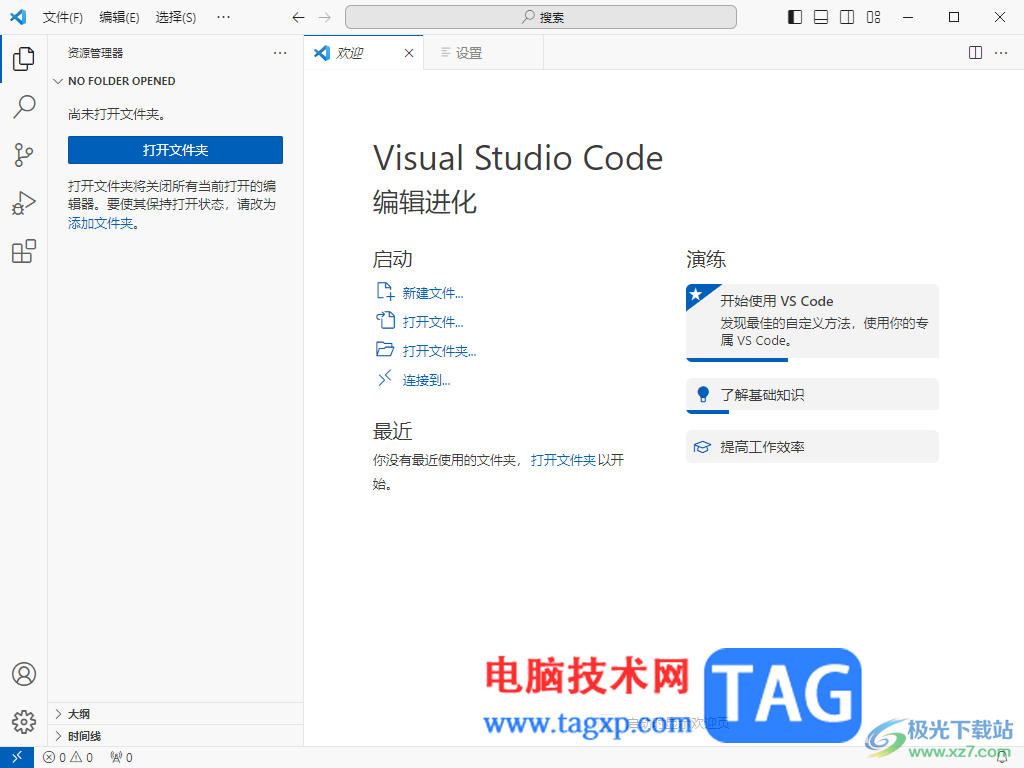Go forward with the right arrow
This screenshot has height=768, width=1024.
pos(325,18)
